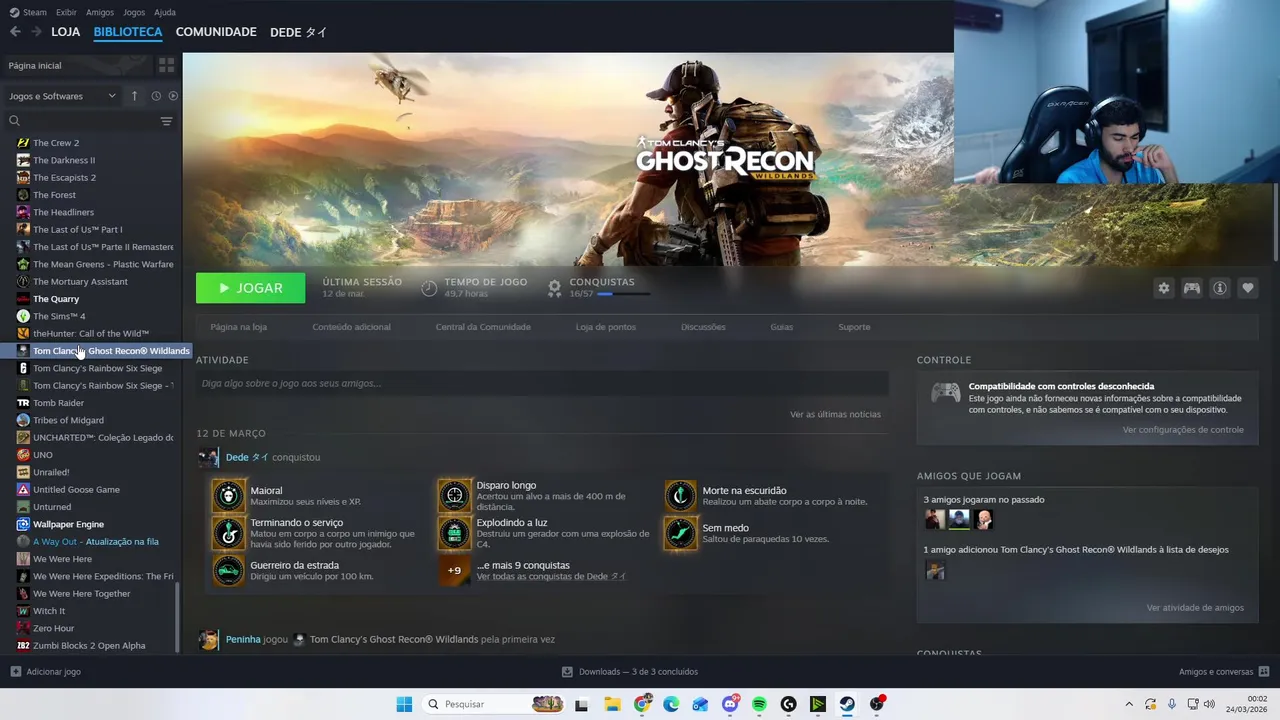Open the LOJA tab
The width and height of the screenshot is (1280, 720).
(x=65, y=32)
